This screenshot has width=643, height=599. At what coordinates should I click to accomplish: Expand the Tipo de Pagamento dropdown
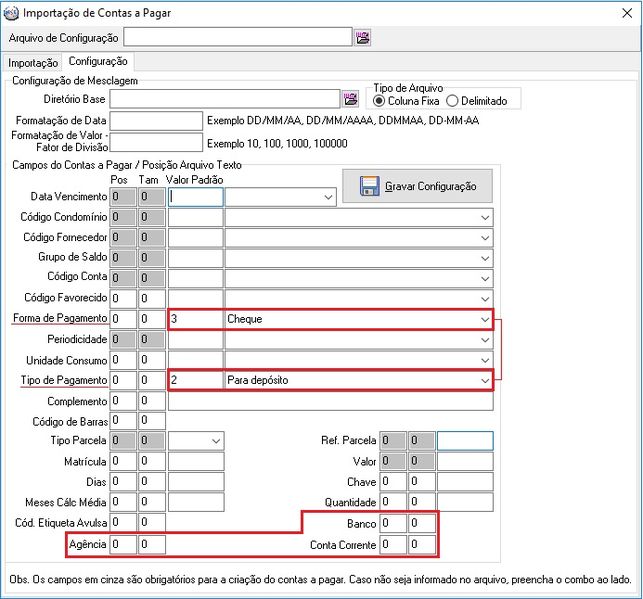pos(485,381)
